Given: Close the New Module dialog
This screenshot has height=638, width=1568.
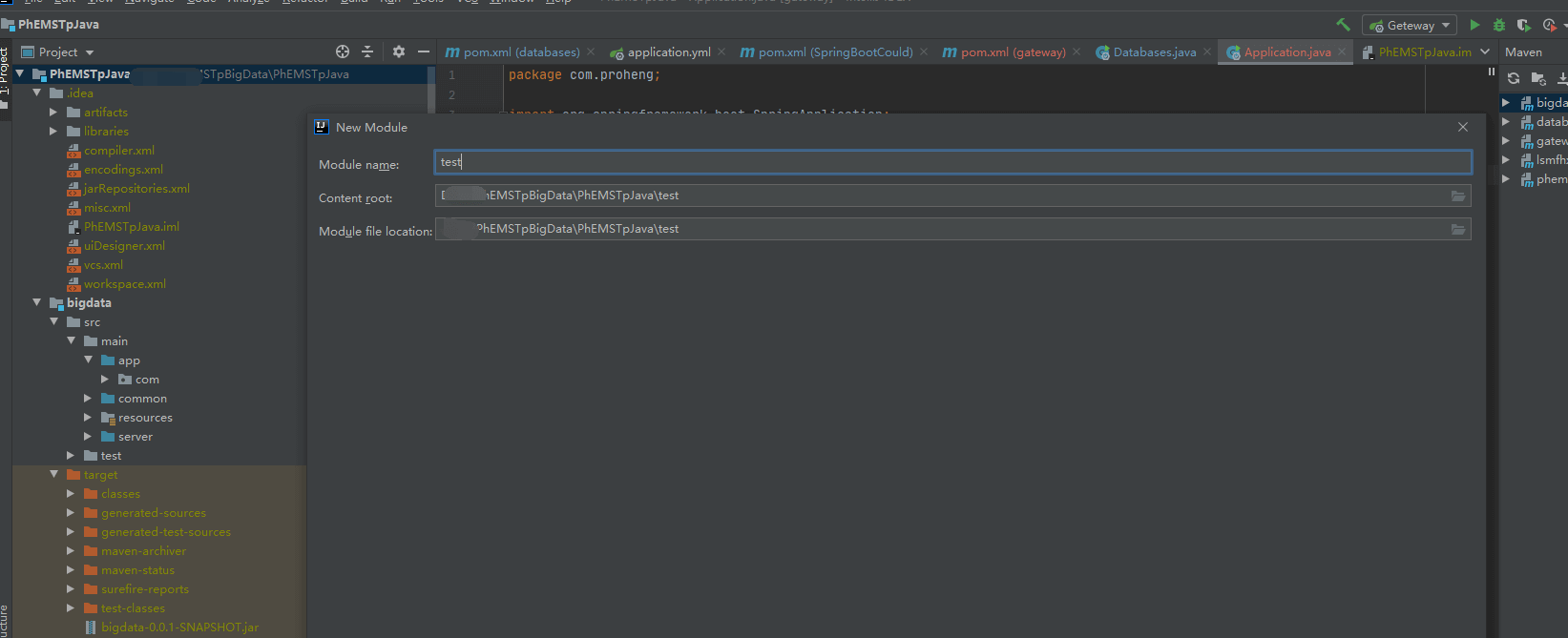Looking at the screenshot, I should coord(1462,127).
